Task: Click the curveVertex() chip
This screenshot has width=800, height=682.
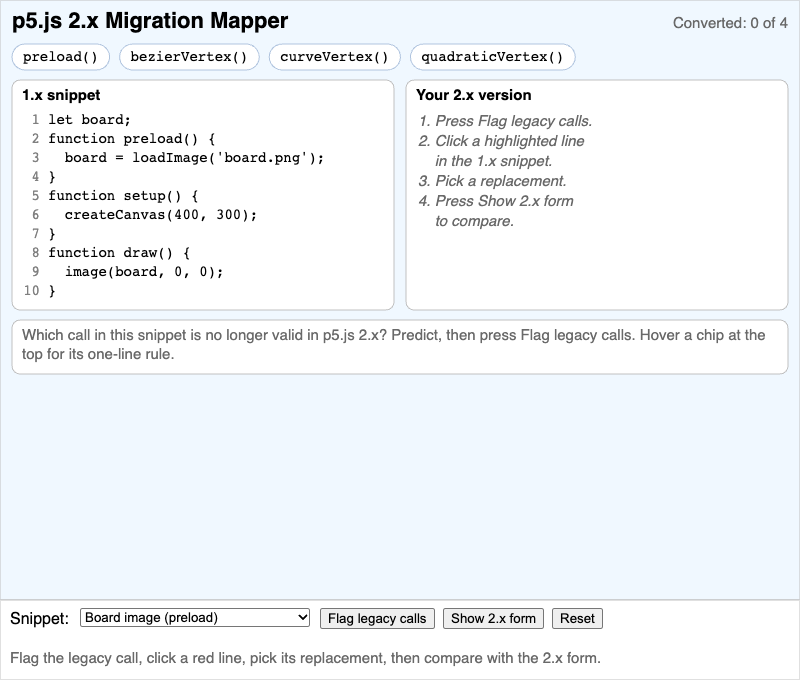Action: pyautogui.click(x=334, y=57)
